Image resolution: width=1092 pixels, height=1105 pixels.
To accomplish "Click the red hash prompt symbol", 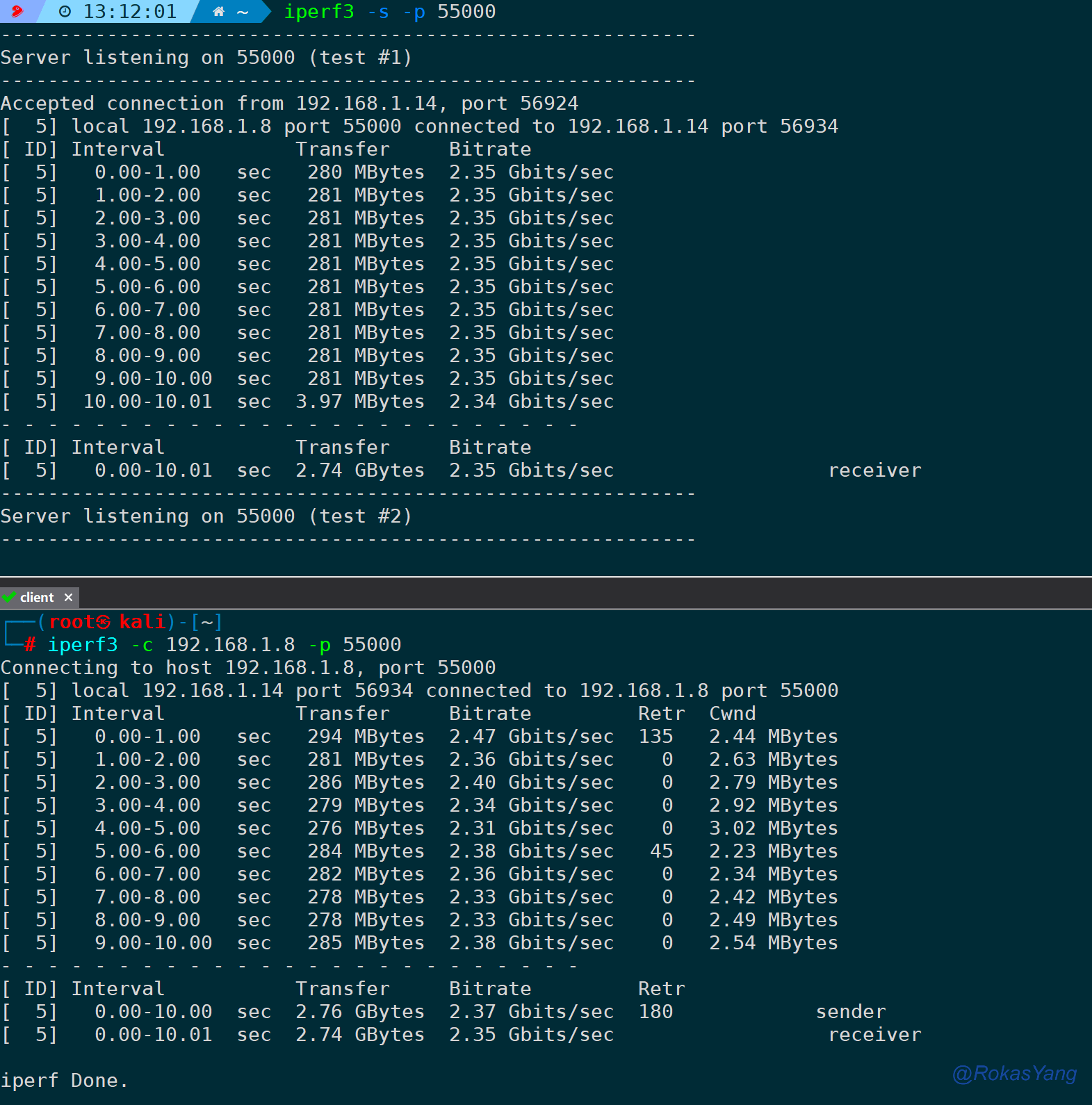I will point(30,645).
